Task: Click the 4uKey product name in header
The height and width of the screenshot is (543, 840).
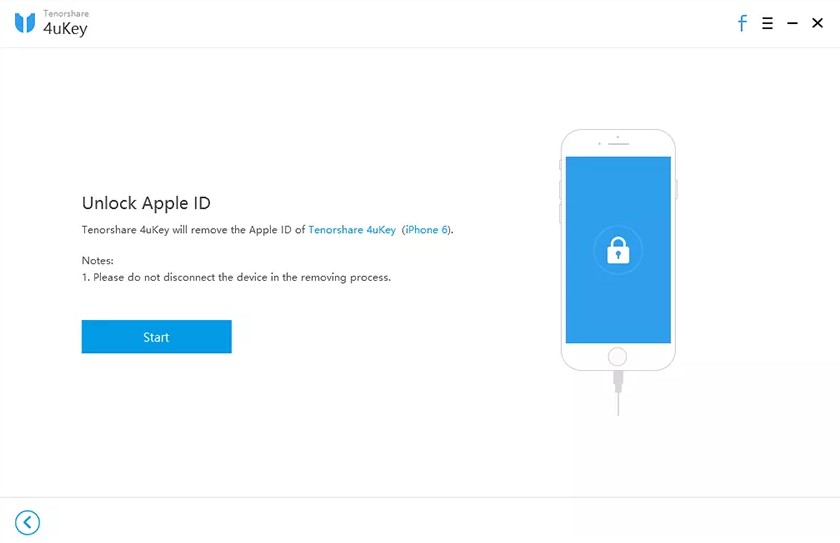Action: point(65,28)
